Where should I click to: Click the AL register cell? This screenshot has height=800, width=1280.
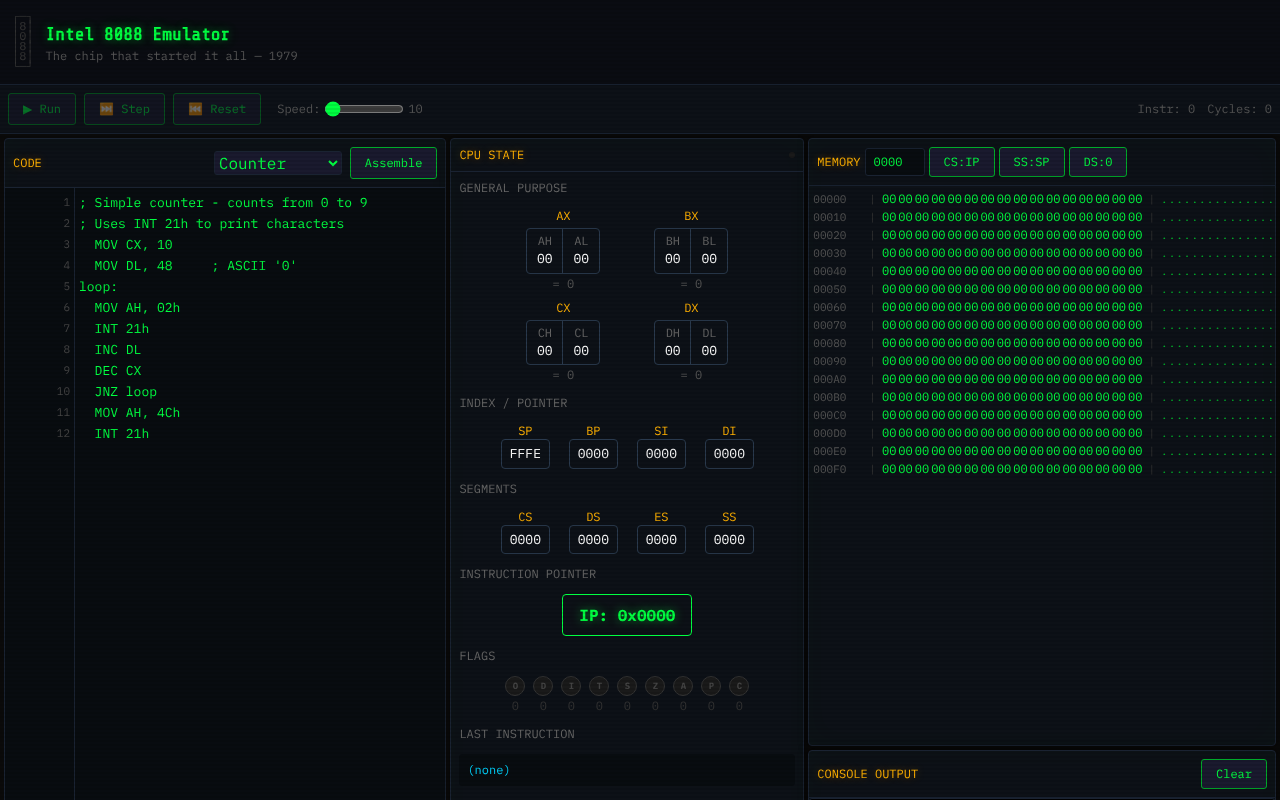(581, 251)
